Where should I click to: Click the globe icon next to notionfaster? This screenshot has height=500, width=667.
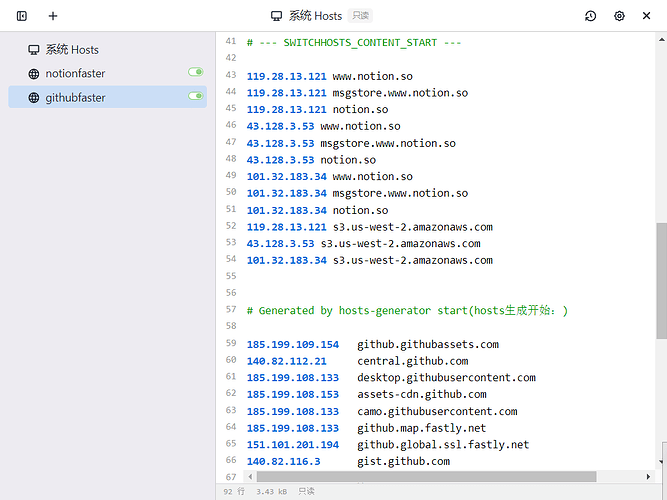(34, 74)
